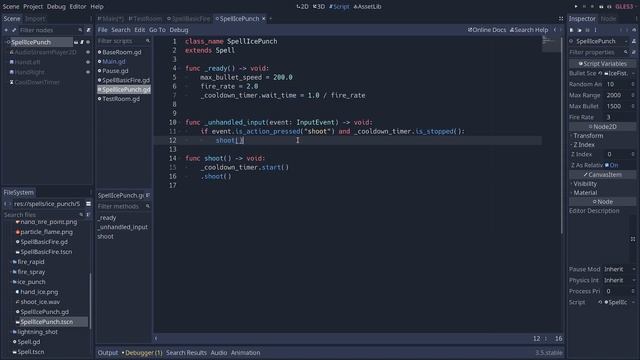Toggle distraction free mode

click(x=561, y=19)
